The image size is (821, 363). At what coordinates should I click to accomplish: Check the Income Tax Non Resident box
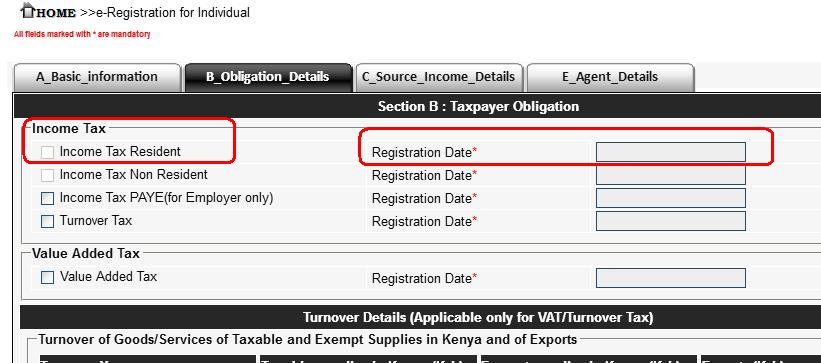point(48,175)
